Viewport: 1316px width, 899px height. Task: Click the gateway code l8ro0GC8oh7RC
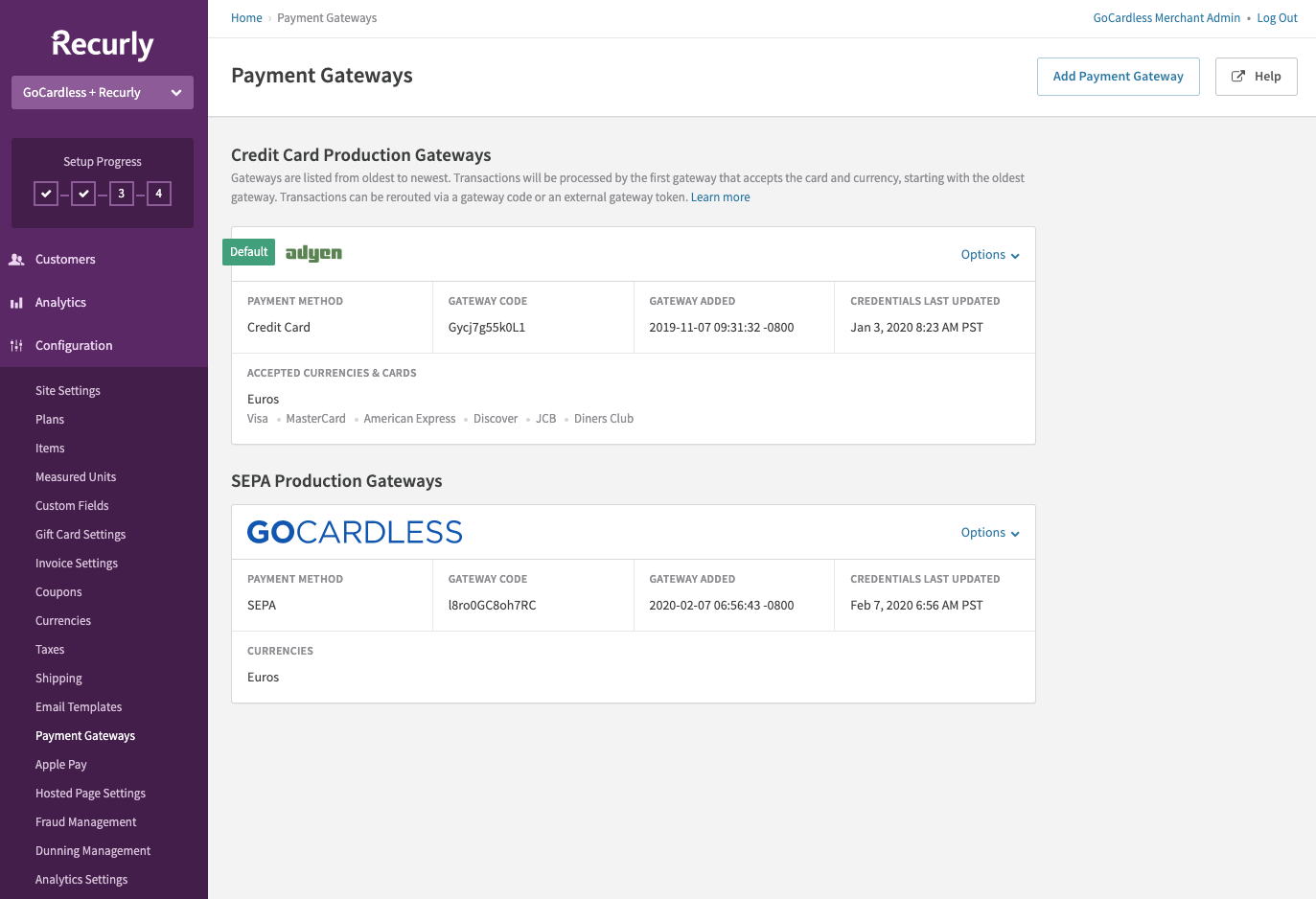tap(493, 606)
